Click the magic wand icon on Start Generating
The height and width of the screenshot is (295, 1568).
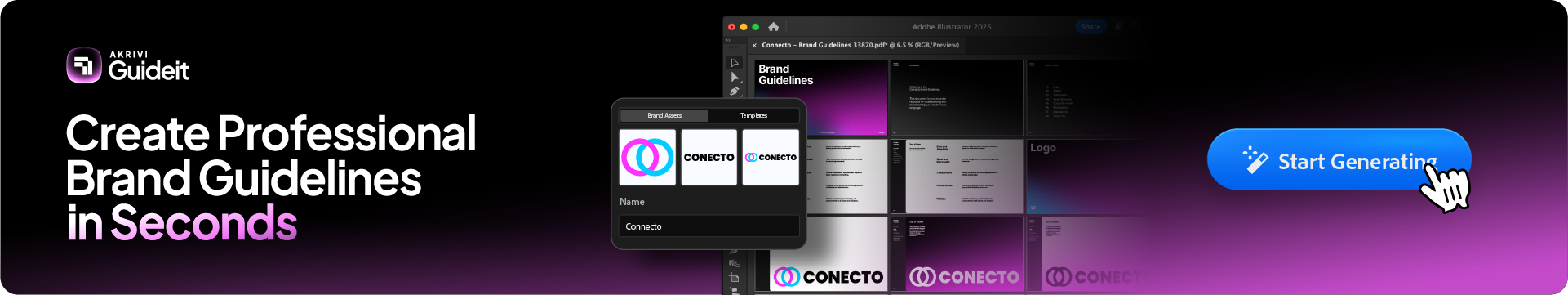point(1255,160)
